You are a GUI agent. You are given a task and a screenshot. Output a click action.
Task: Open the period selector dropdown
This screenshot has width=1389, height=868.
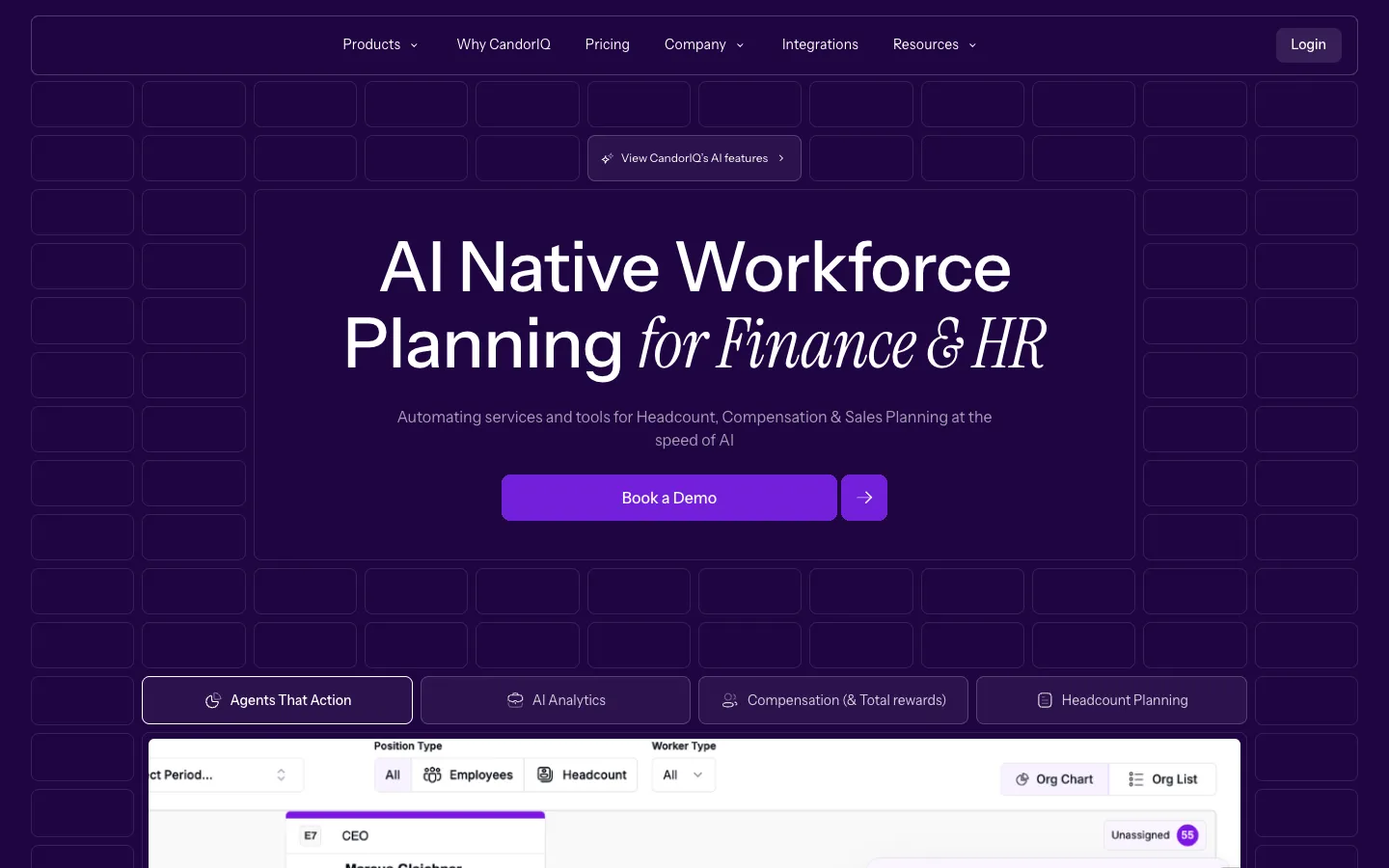tap(226, 774)
